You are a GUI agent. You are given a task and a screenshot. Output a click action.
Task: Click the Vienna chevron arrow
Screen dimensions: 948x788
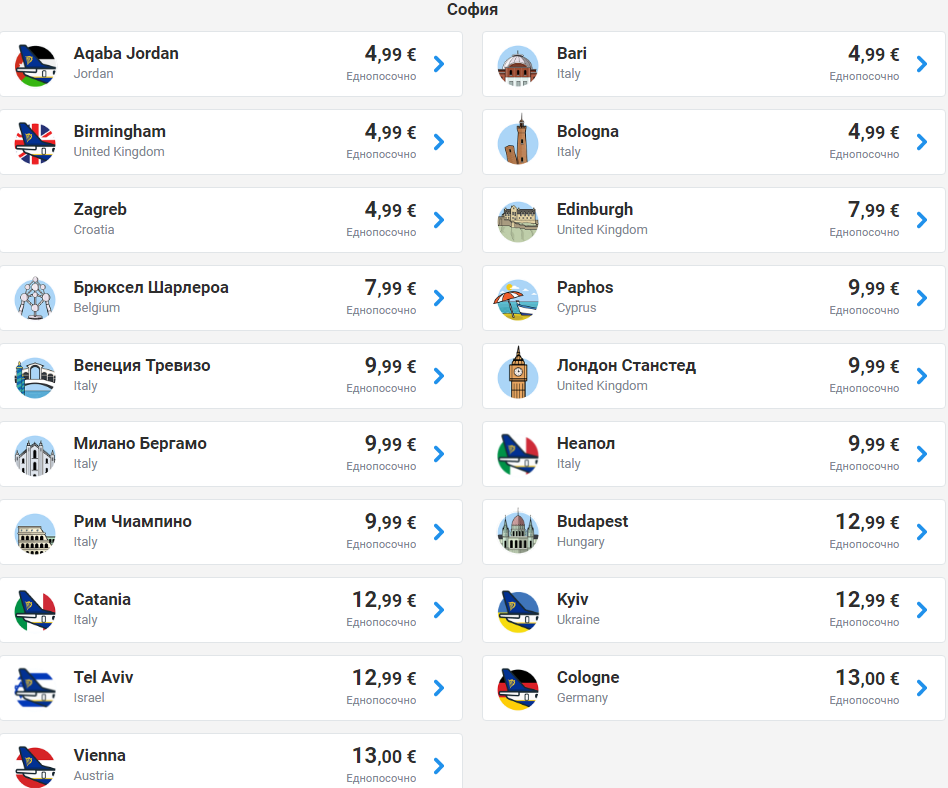438,766
